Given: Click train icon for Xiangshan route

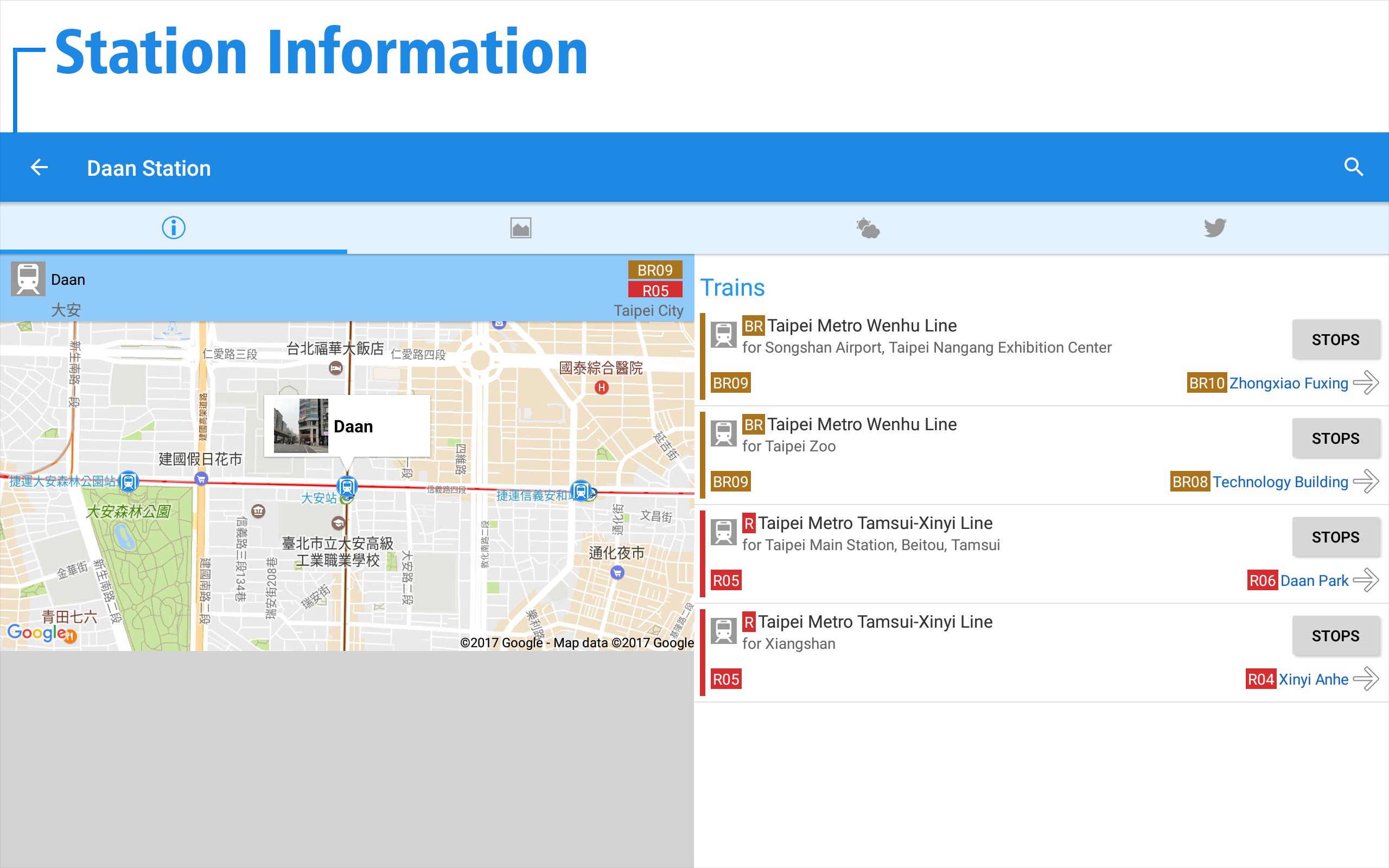Looking at the screenshot, I should click(x=723, y=631).
